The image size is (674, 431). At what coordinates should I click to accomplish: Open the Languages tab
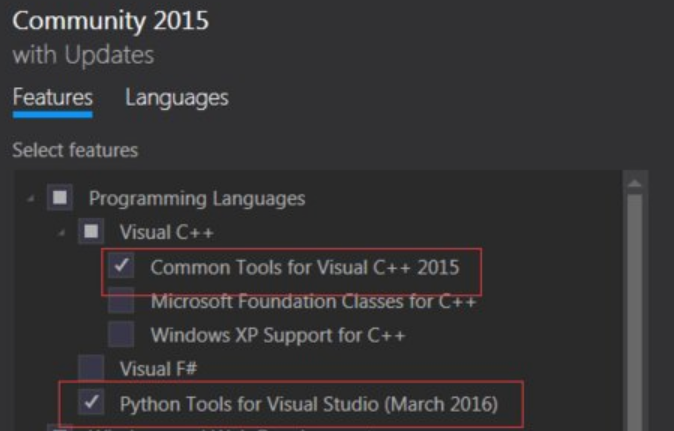click(176, 98)
